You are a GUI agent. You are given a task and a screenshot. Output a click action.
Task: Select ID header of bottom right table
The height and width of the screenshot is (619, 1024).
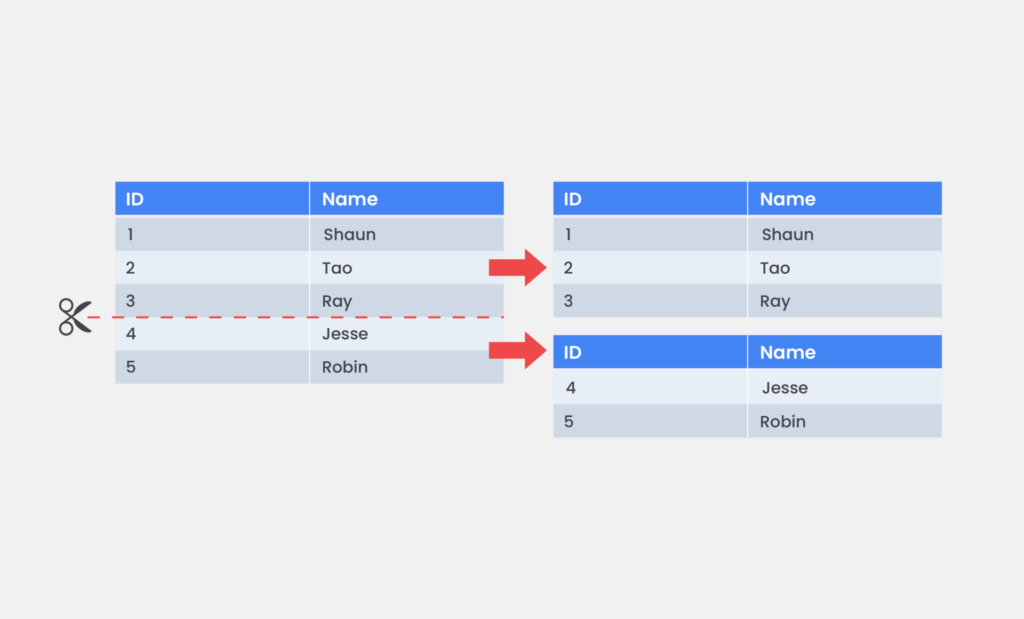point(650,352)
